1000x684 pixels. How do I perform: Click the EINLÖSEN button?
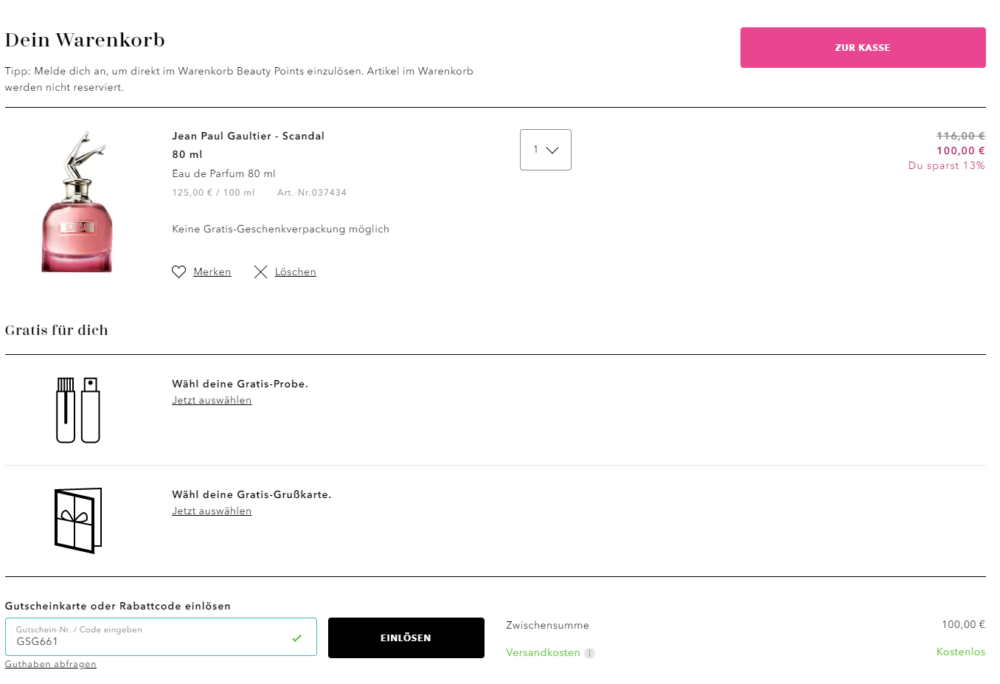(406, 637)
